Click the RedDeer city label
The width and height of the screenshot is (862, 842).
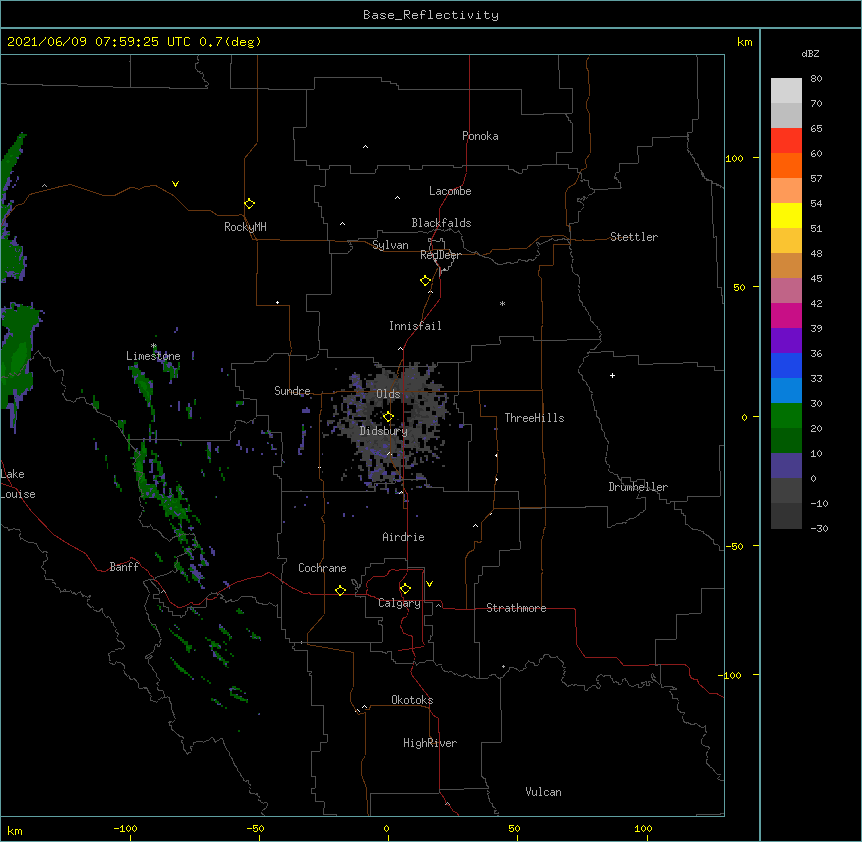(x=440, y=255)
